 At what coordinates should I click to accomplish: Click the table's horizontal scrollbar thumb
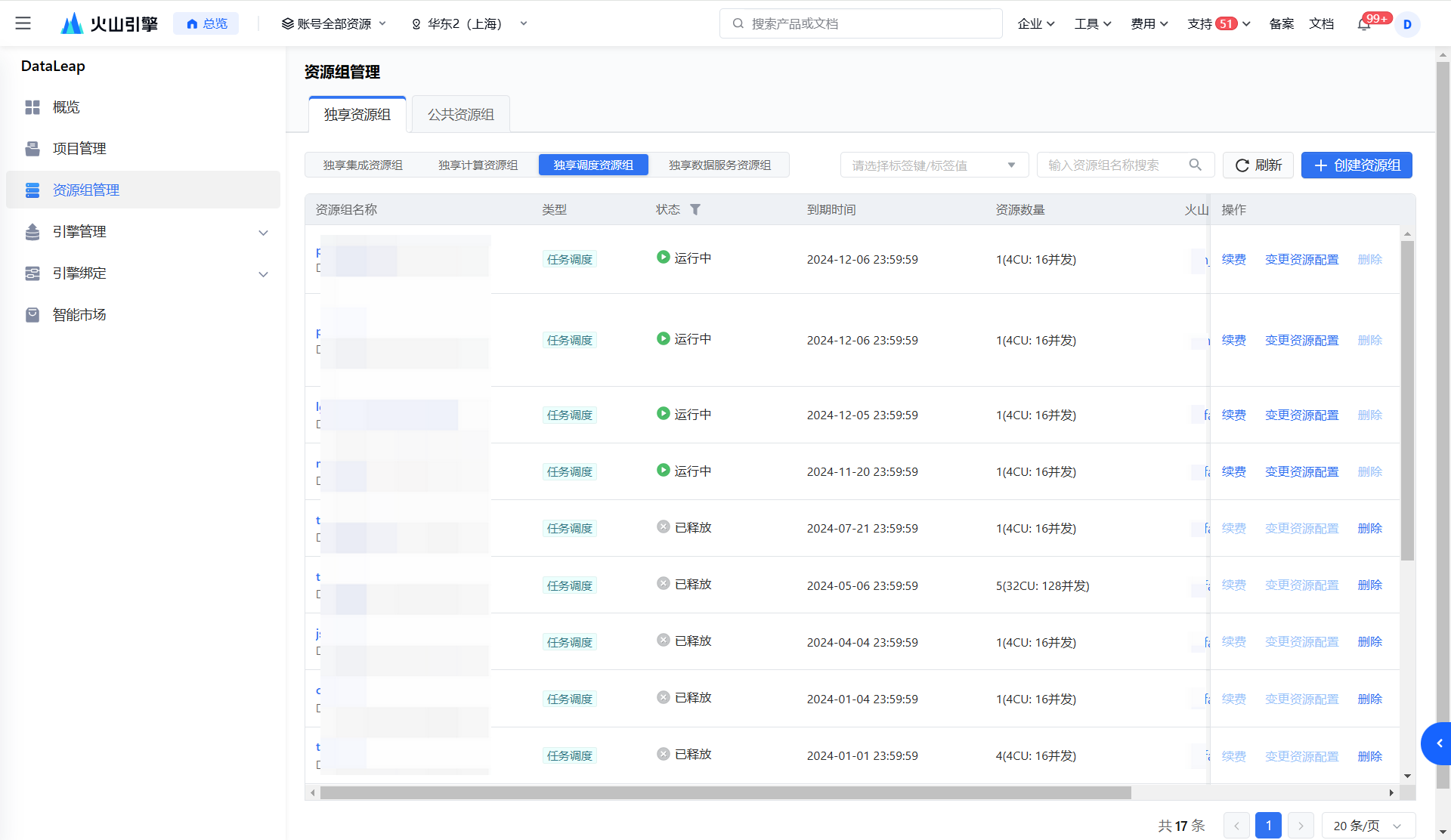tap(725, 792)
